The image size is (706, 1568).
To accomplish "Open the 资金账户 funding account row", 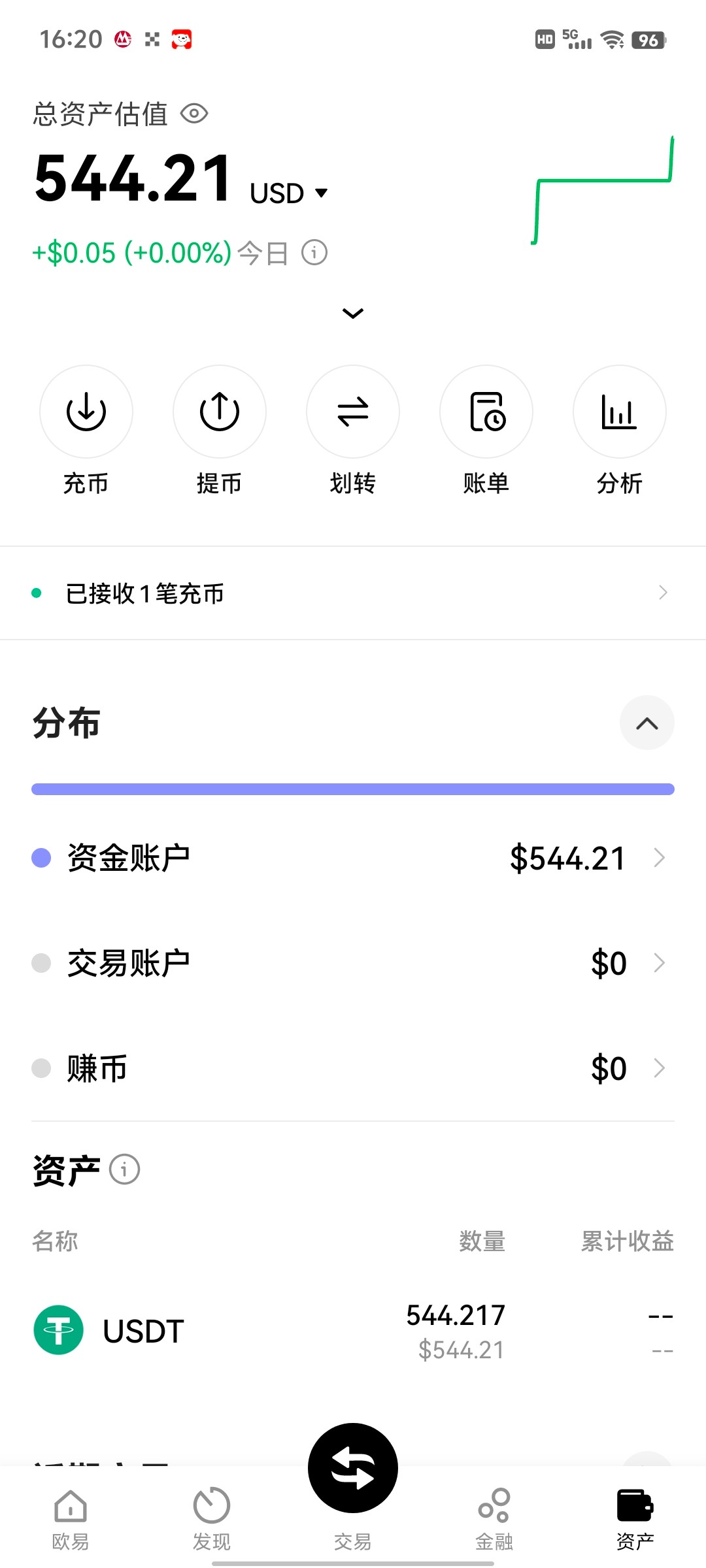I will tap(353, 858).
